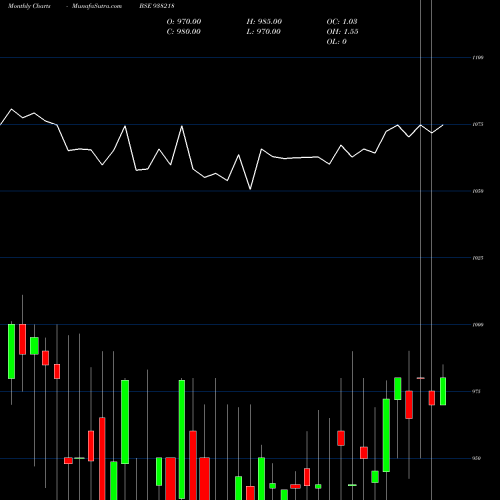Click the 1075 price axis label

click(x=478, y=124)
